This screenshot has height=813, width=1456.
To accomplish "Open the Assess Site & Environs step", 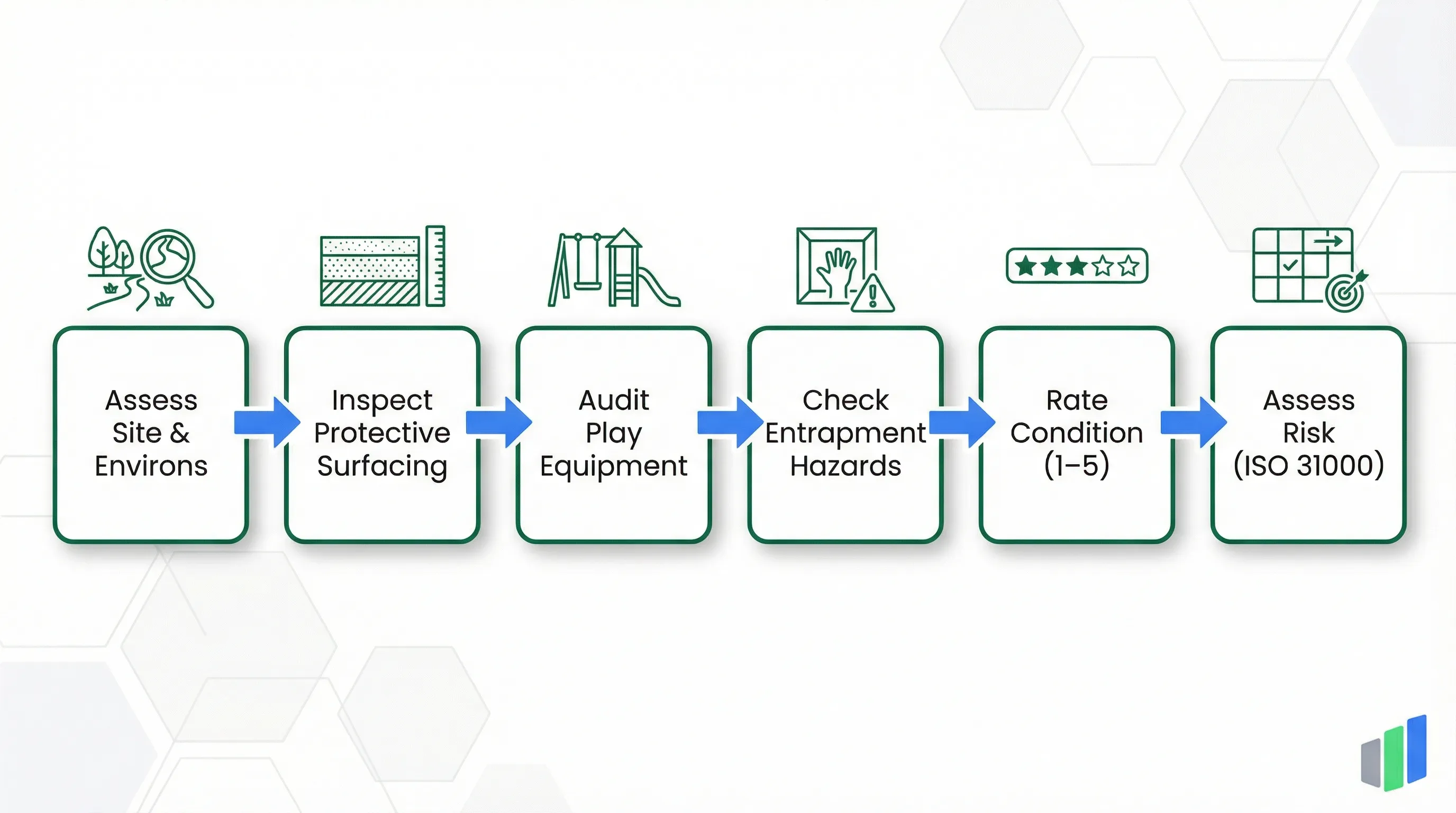I will (151, 433).
